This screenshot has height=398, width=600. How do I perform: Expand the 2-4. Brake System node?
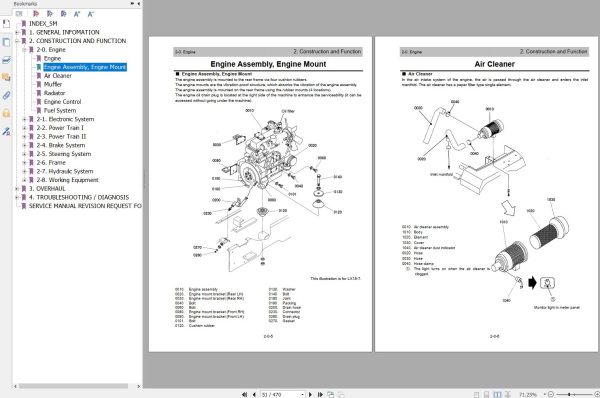[x=24, y=145]
